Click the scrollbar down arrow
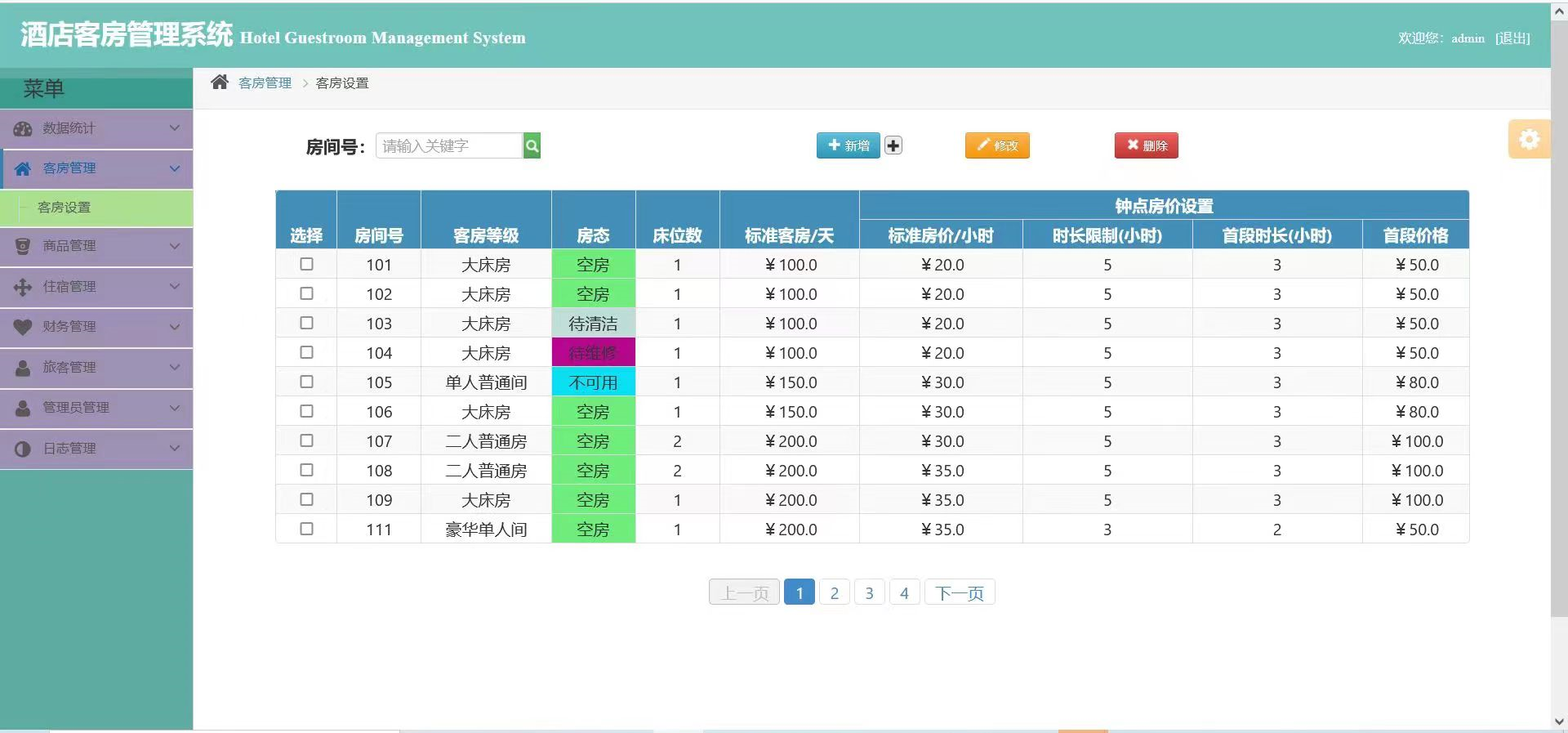The height and width of the screenshot is (733, 1568). (1559, 722)
